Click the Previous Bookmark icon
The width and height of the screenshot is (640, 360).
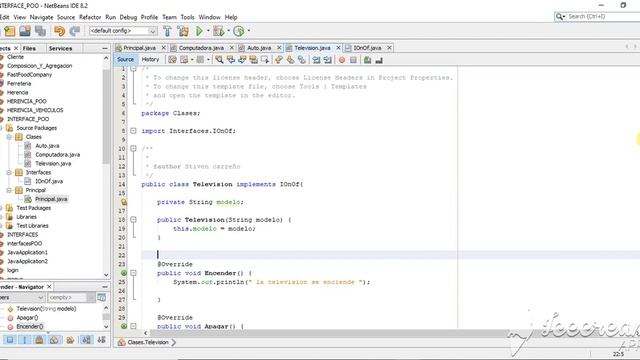[279, 60]
